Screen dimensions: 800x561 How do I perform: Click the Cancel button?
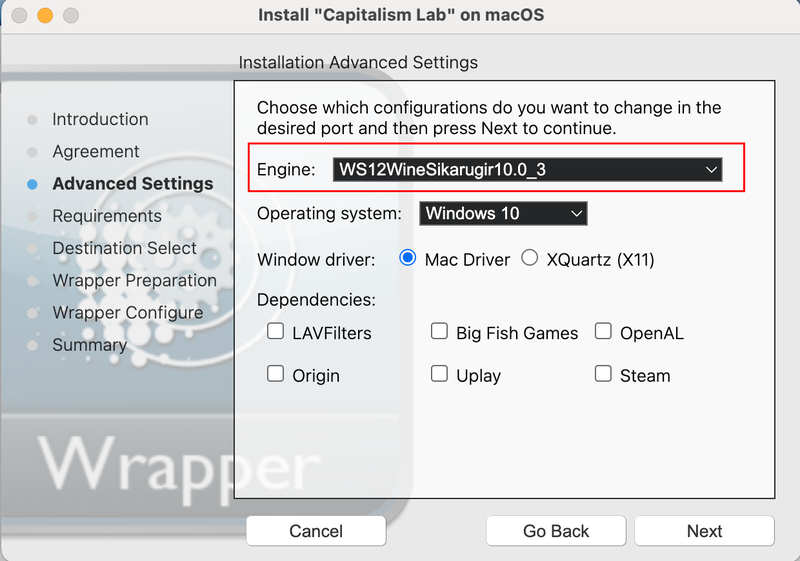point(316,531)
